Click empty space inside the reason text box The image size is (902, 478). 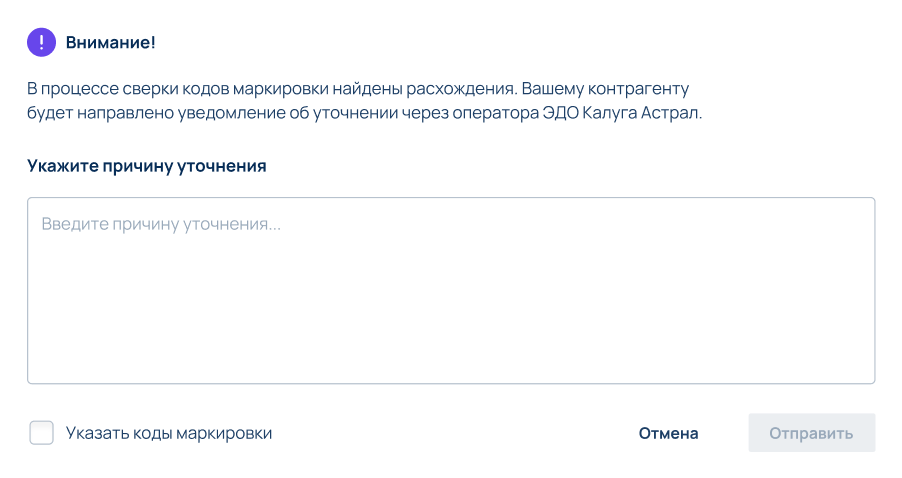451,311
